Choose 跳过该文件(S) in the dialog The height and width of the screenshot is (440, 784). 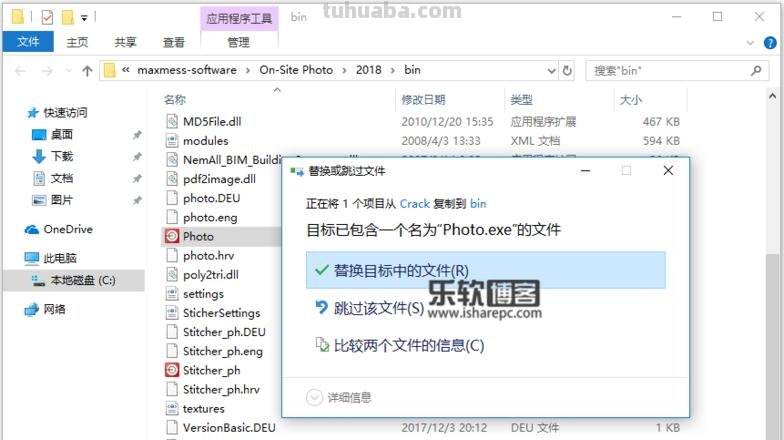coord(379,308)
